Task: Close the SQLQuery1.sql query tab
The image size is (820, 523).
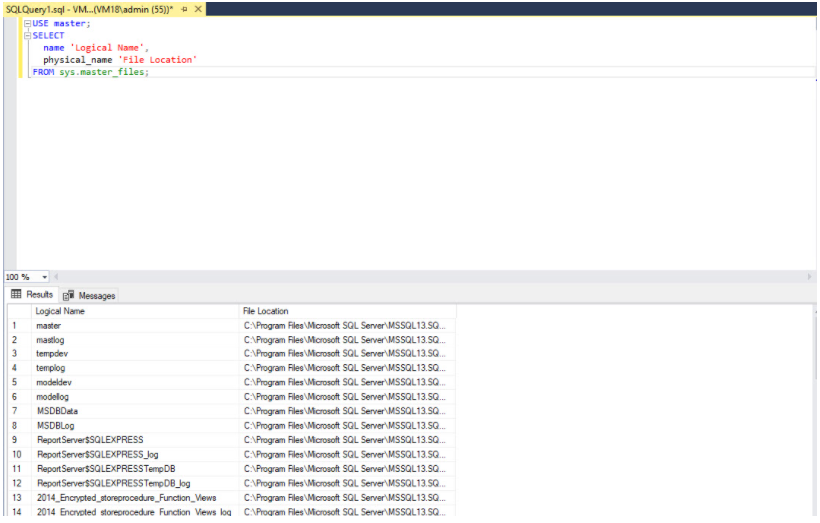Action: click(x=198, y=9)
